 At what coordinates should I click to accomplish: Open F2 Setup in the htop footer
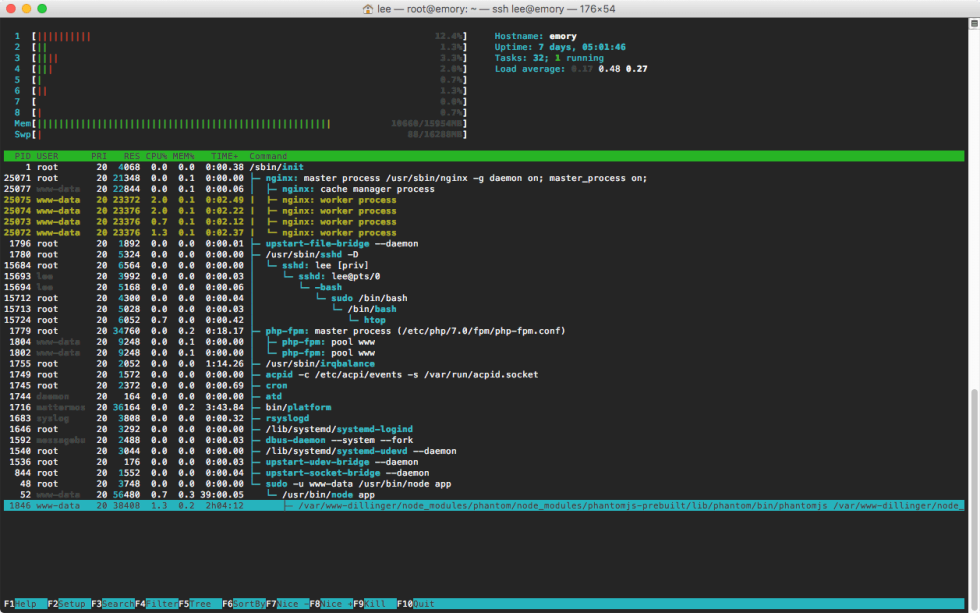pyautogui.click(x=67, y=604)
